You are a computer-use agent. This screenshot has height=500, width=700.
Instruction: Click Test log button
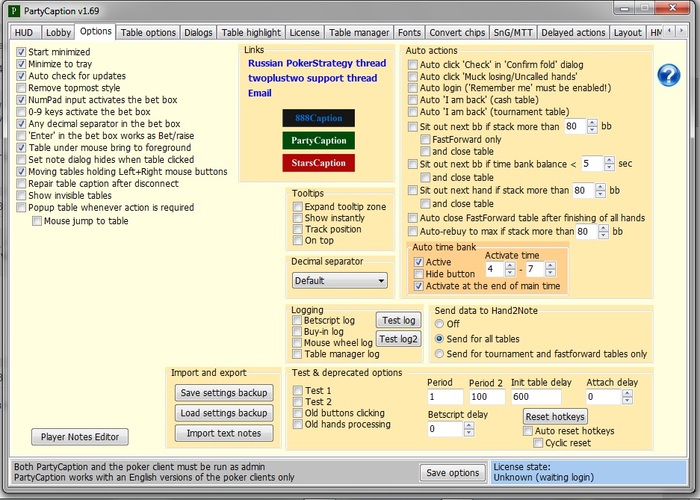pos(399,320)
